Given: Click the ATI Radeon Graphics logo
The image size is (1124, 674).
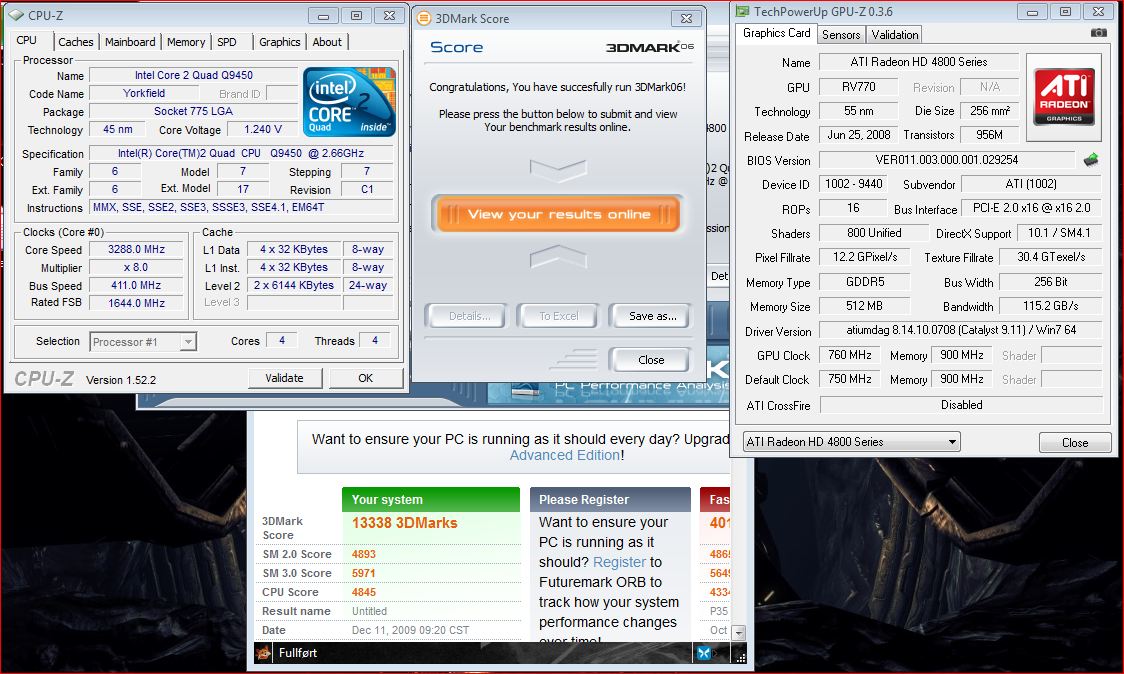Looking at the screenshot, I should [x=1064, y=97].
